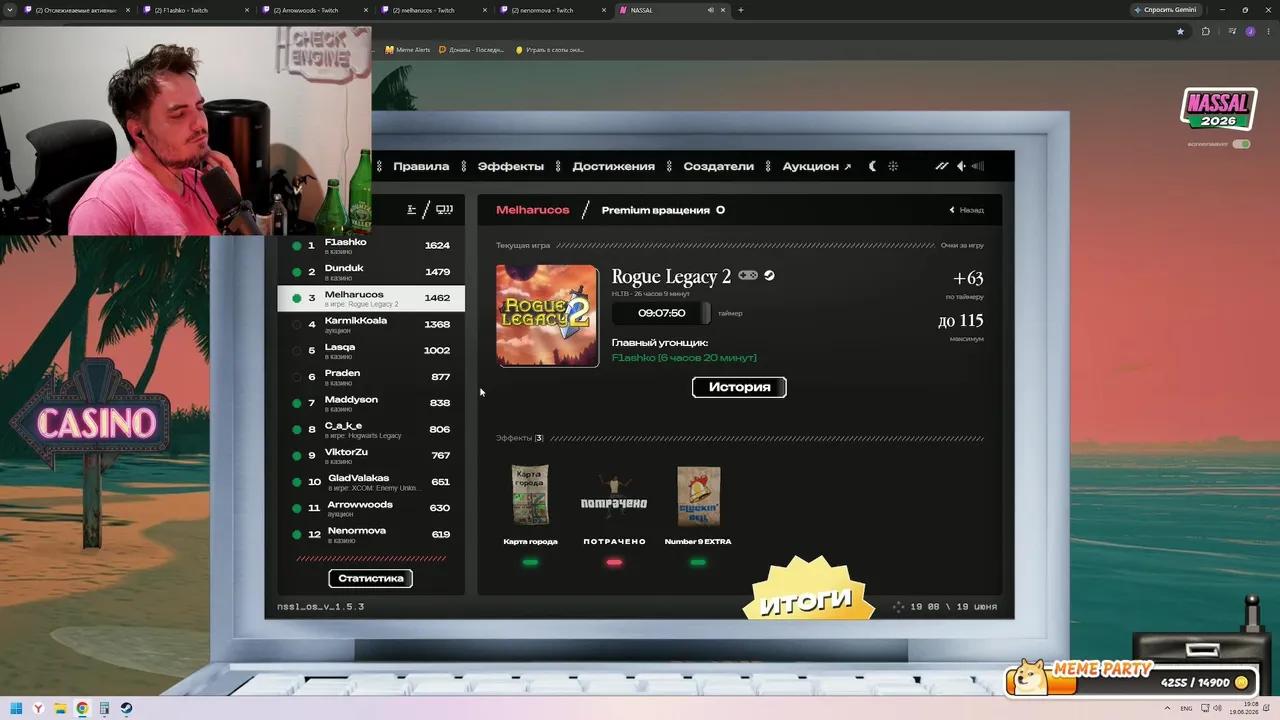The width and height of the screenshot is (1280, 720).
Task: Open Chrome from taskbar
Action: tap(82, 708)
